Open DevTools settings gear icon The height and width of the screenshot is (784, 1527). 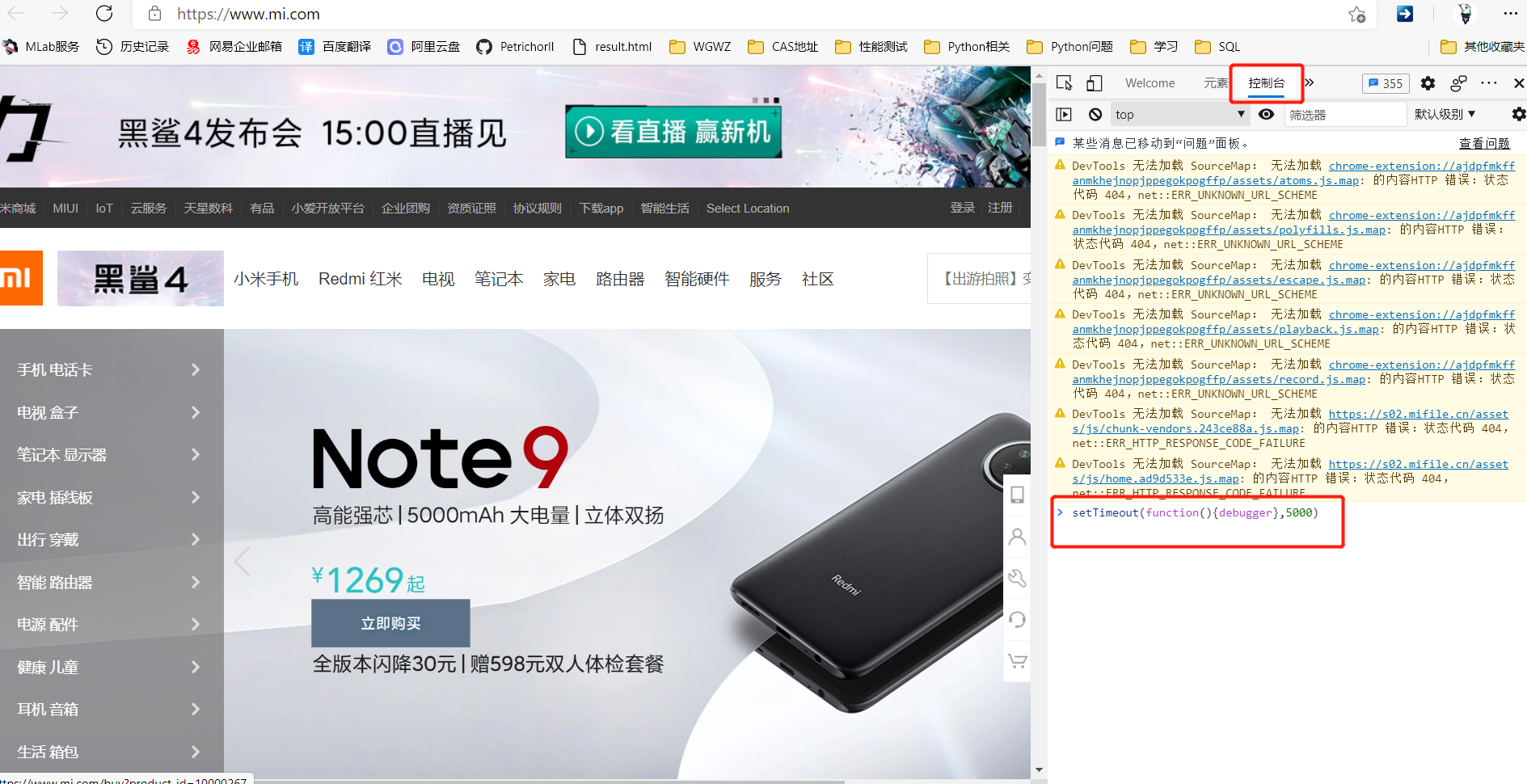1428,83
